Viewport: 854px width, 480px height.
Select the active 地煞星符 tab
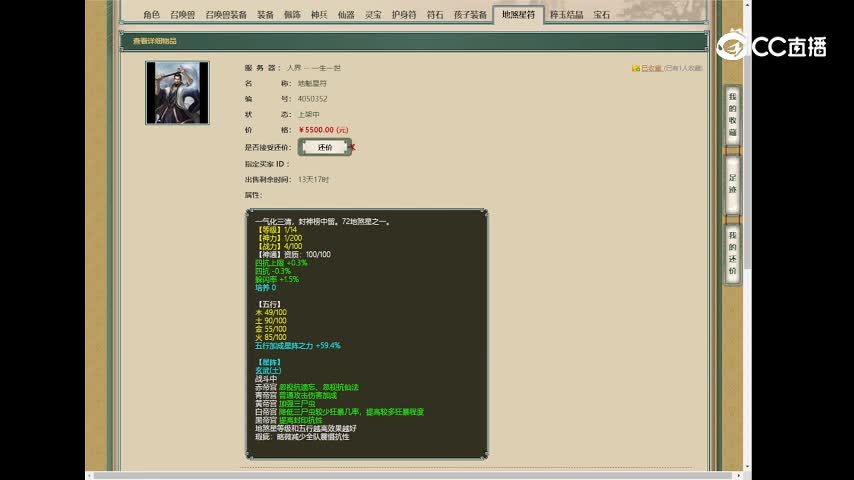(x=518, y=15)
